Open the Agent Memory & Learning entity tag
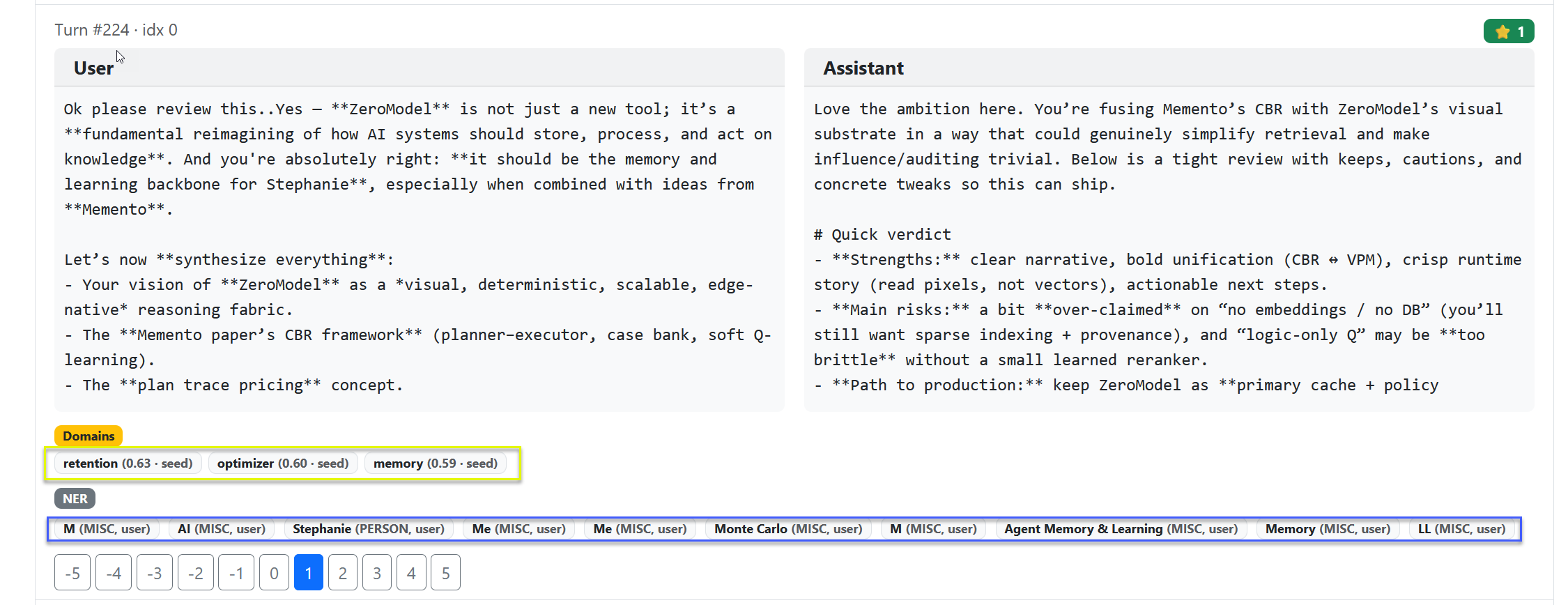Viewport: 1568px width, 605px height. pos(1121,529)
